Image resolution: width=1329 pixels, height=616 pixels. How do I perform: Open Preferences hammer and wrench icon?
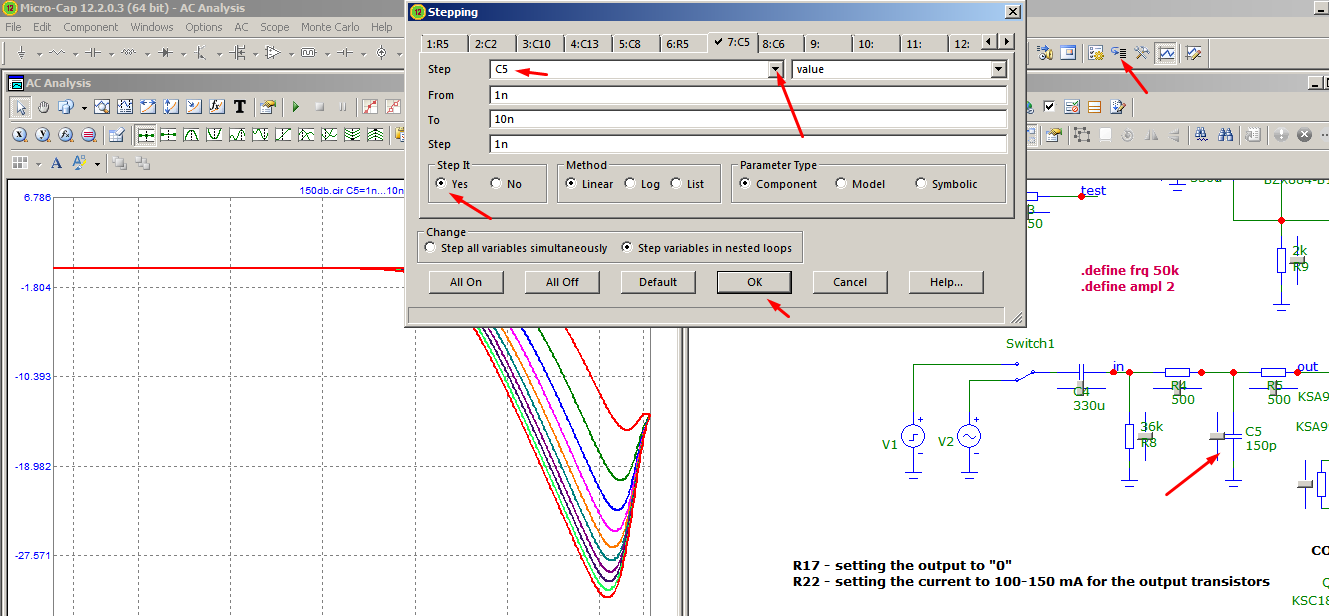click(1142, 53)
